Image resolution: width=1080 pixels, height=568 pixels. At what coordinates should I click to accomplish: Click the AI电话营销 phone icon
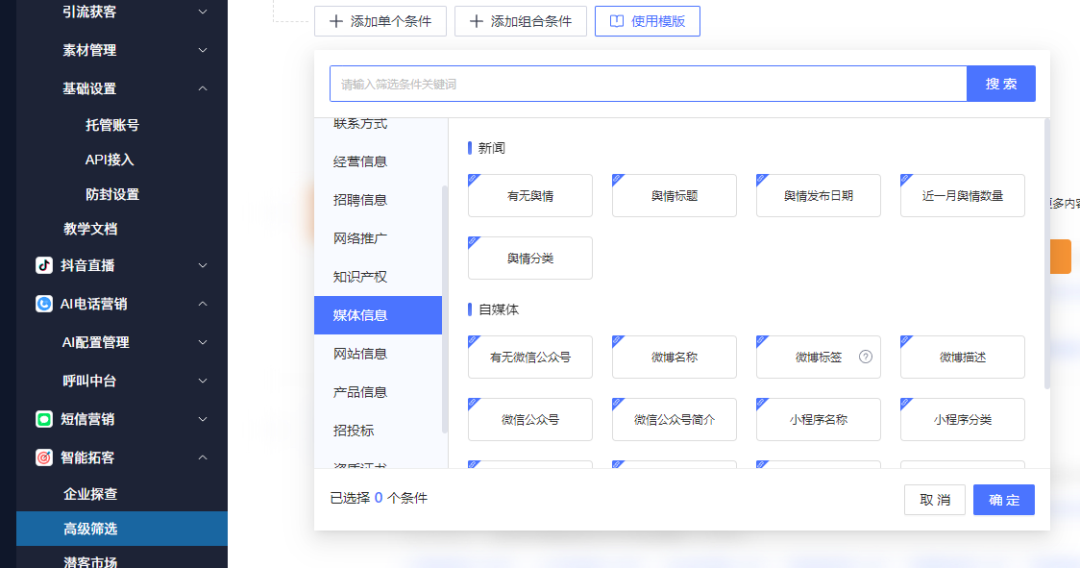[44, 304]
